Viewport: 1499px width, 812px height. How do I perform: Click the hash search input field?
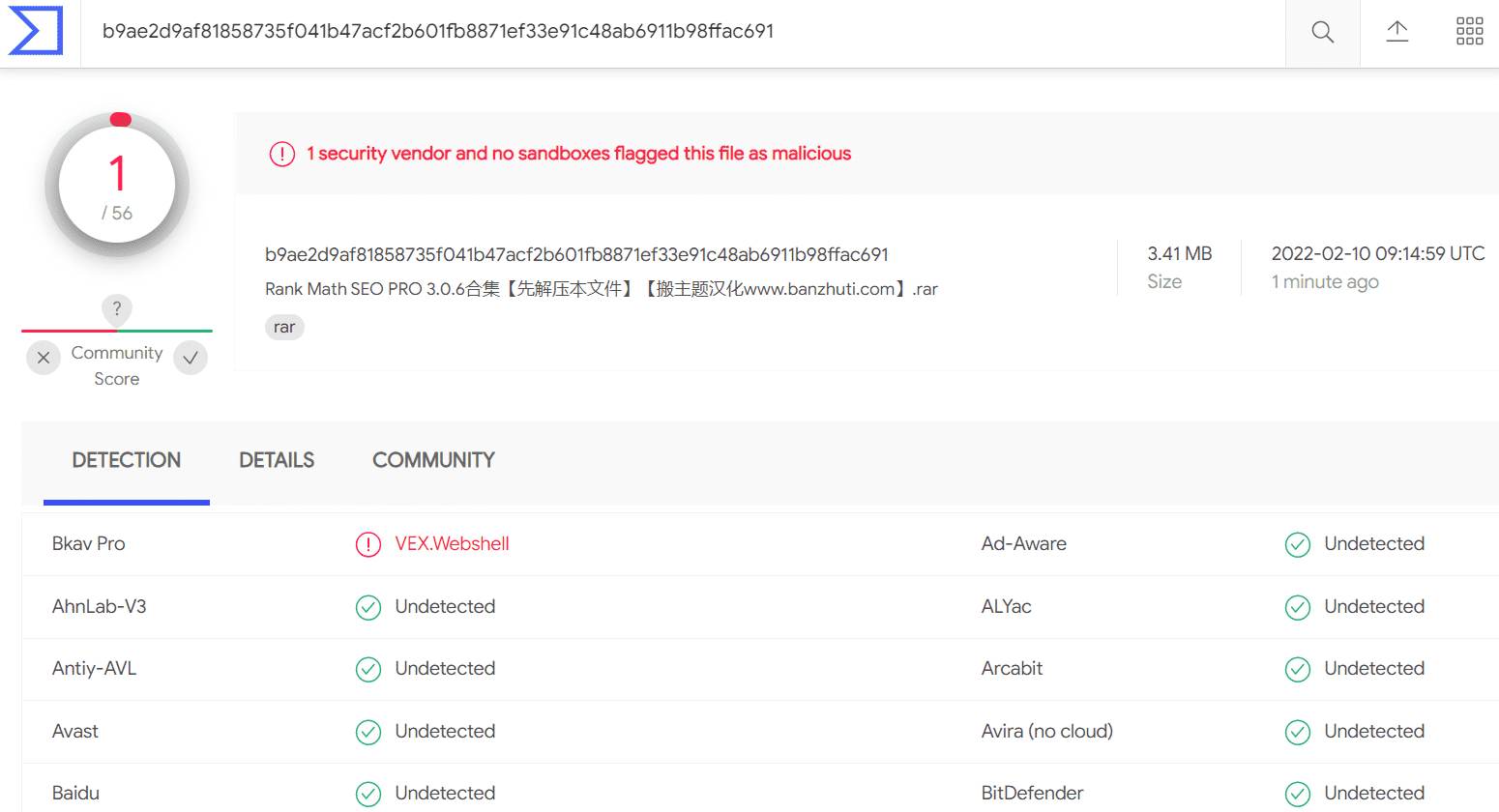pyautogui.click(x=683, y=32)
